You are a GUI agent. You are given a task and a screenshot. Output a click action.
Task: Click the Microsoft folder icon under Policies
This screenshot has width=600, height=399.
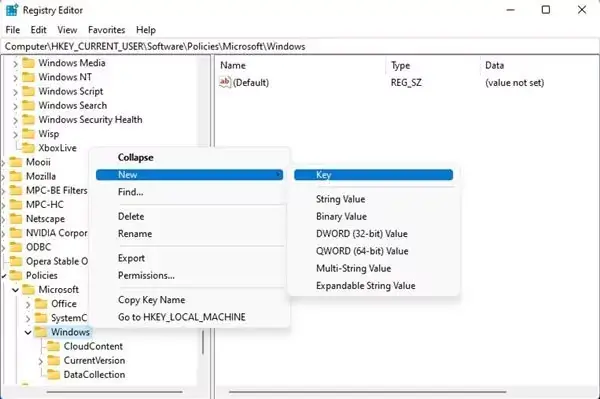tap(28, 289)
